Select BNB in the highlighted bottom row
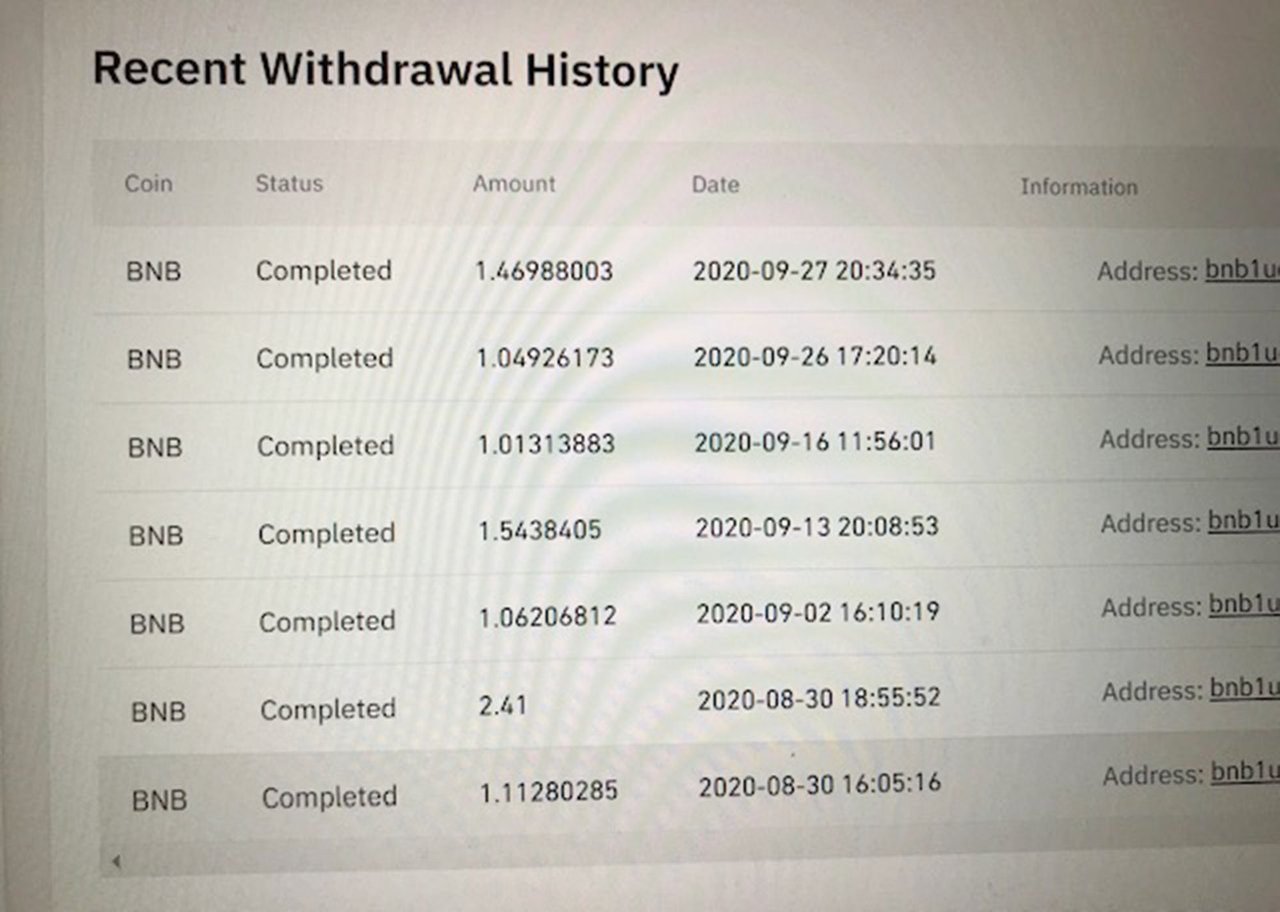Viewport: 1280px width, 912px height. click(159, 800)
